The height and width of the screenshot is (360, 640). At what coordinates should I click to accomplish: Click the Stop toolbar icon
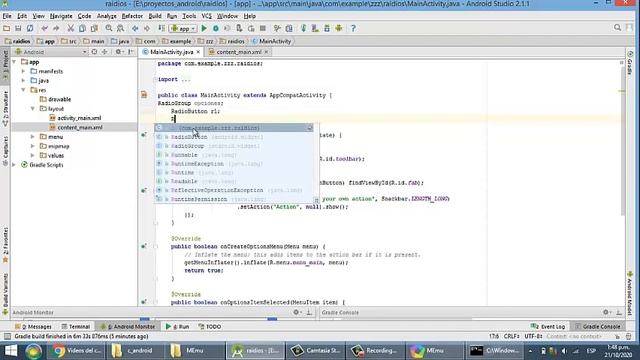(x=263, y=28)
